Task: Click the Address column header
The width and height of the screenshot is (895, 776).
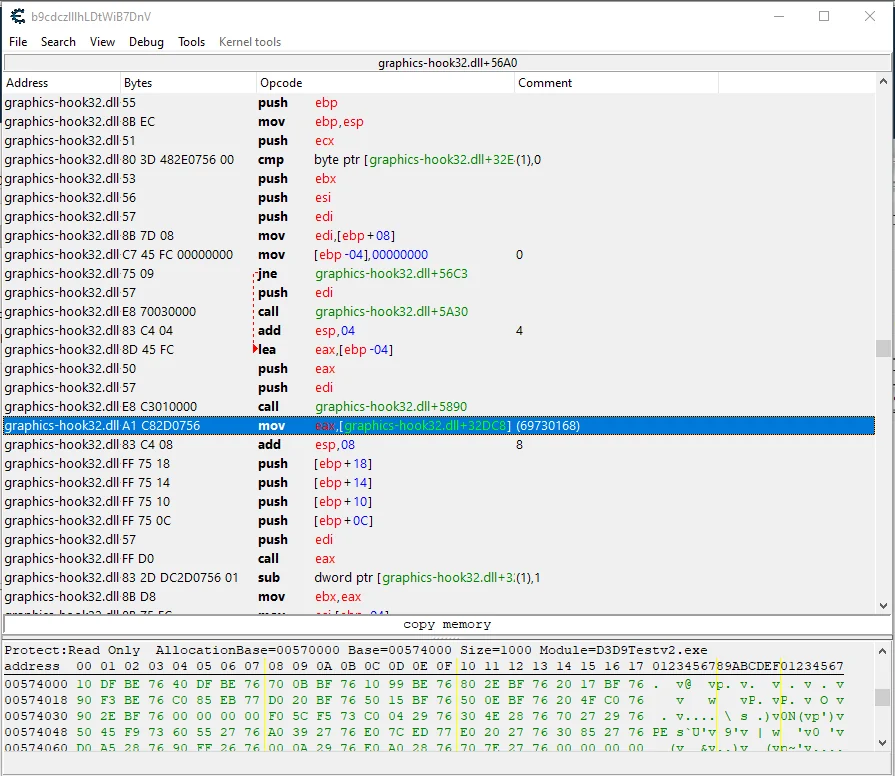Action: point(62,83)
